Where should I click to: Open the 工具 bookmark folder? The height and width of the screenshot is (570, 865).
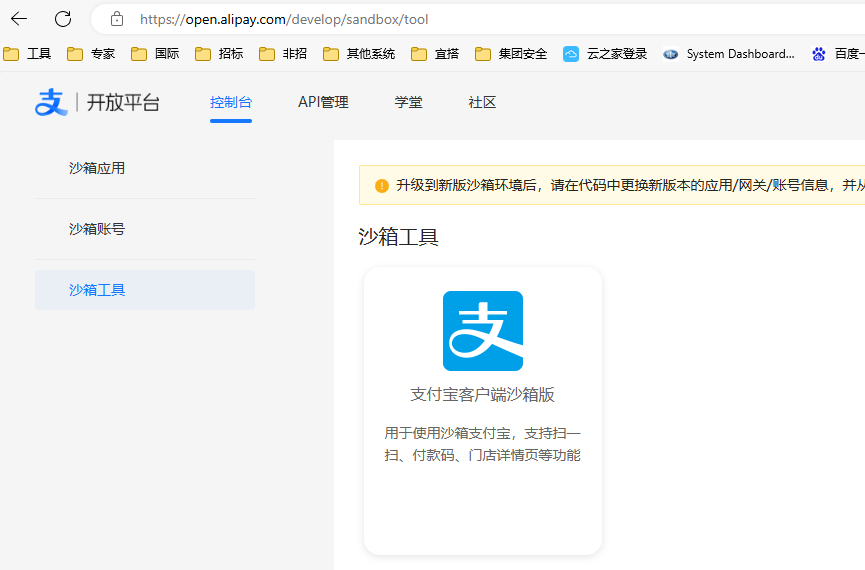(28, 54)
